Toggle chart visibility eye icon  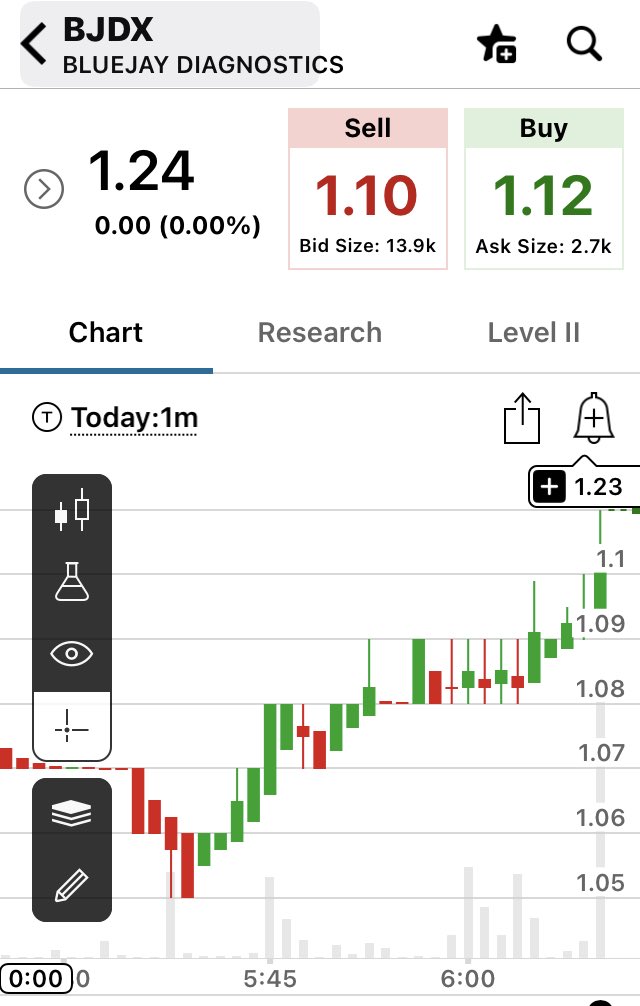click(72, 654)
